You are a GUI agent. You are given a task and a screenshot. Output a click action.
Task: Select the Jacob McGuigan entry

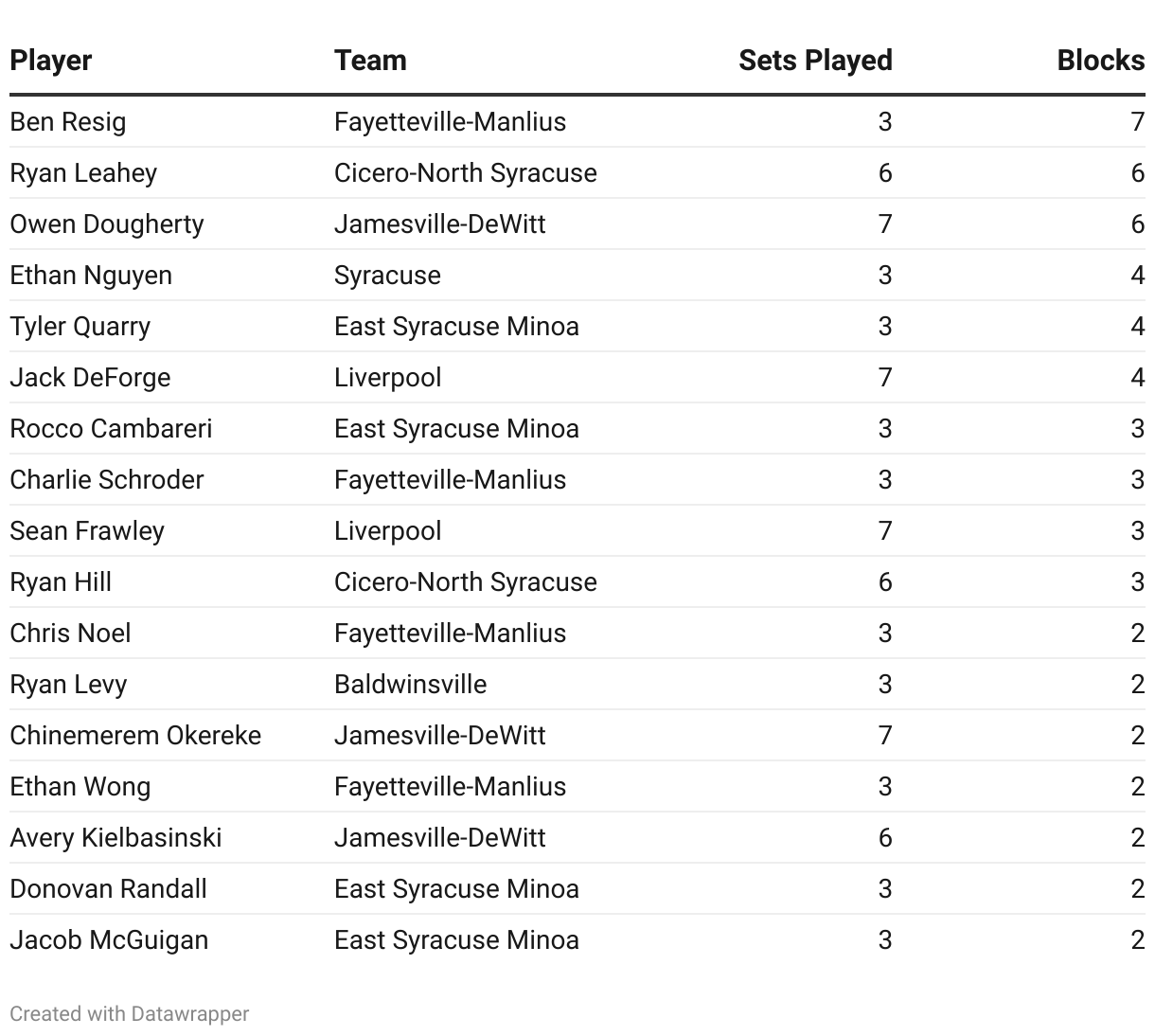tap(109, 940)
